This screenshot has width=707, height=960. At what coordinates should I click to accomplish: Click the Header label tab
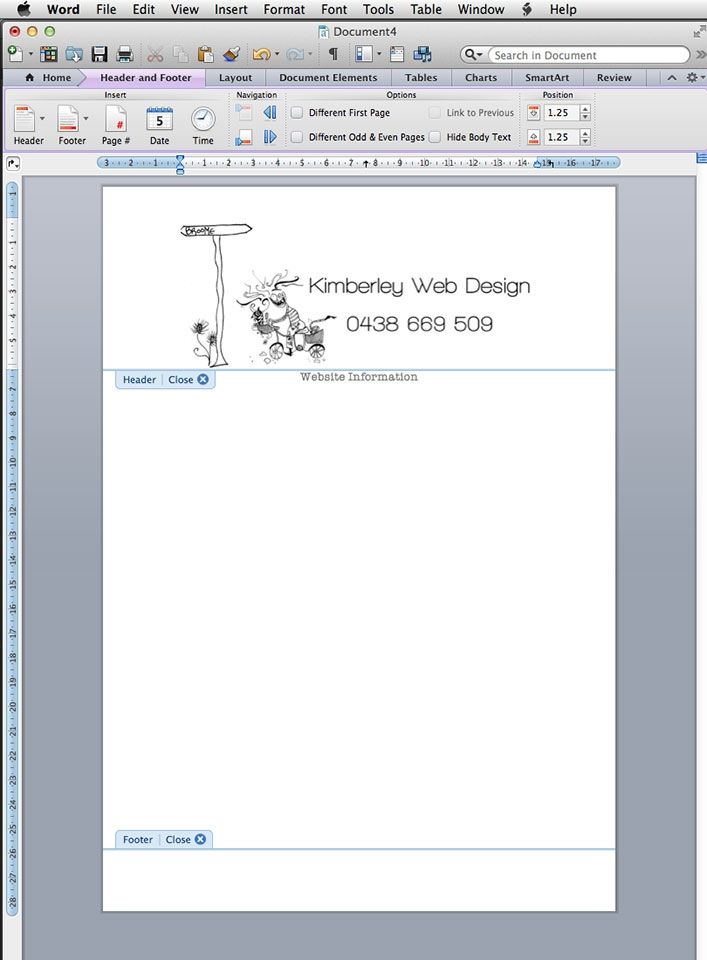point(140,380)
